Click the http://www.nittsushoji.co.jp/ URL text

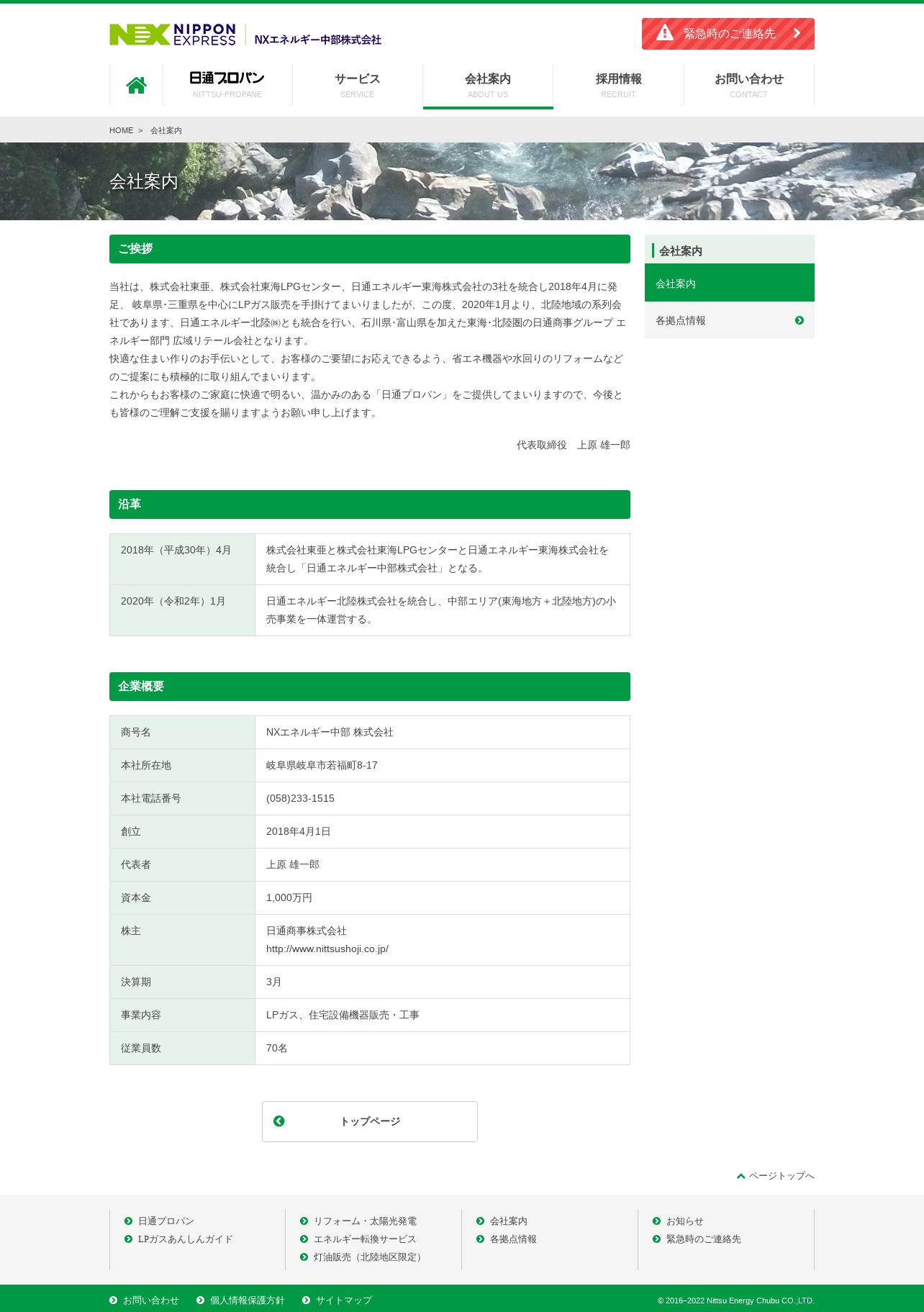(x=327, y=949)
